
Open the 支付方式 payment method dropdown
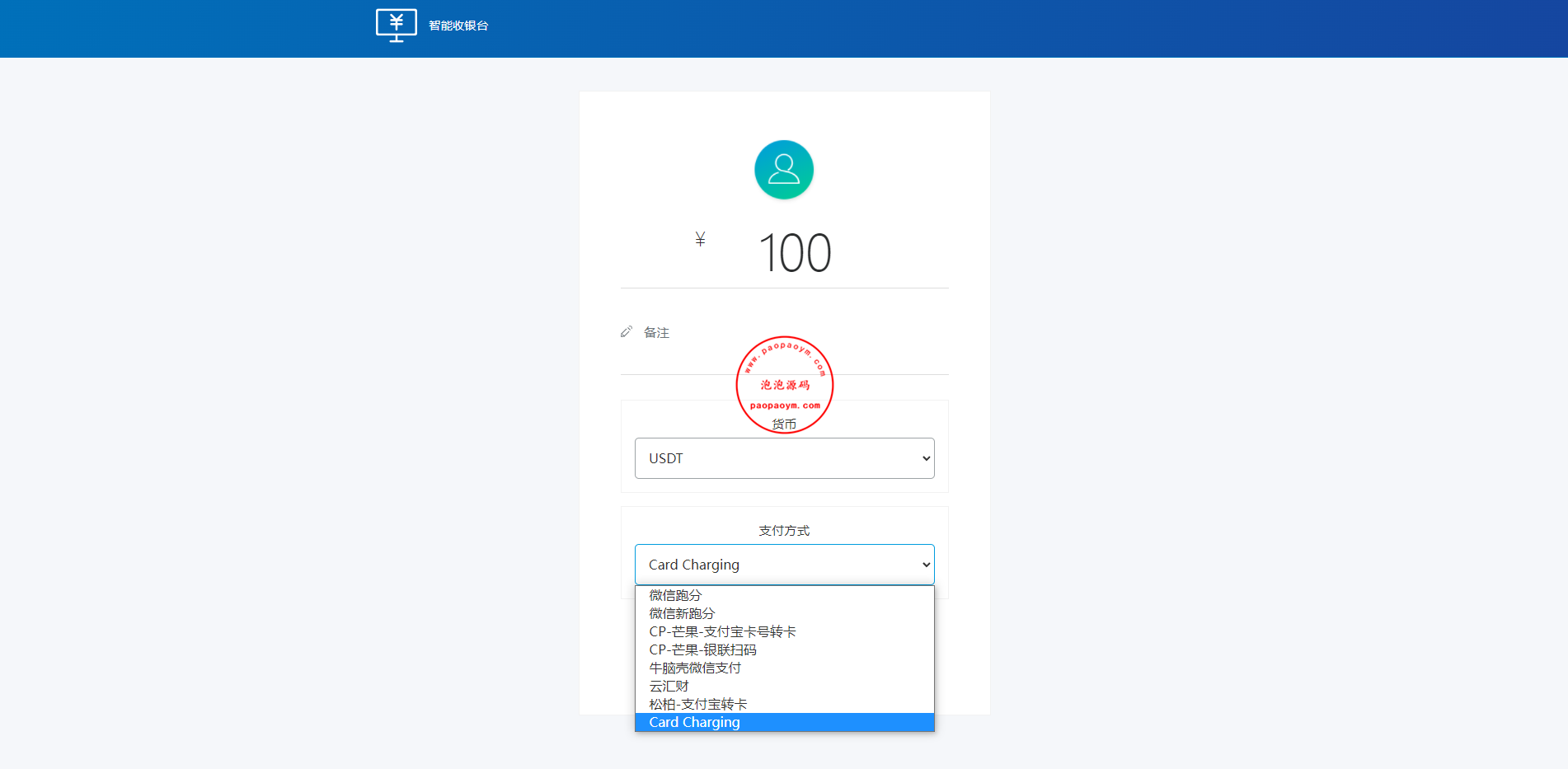point(783,565)
